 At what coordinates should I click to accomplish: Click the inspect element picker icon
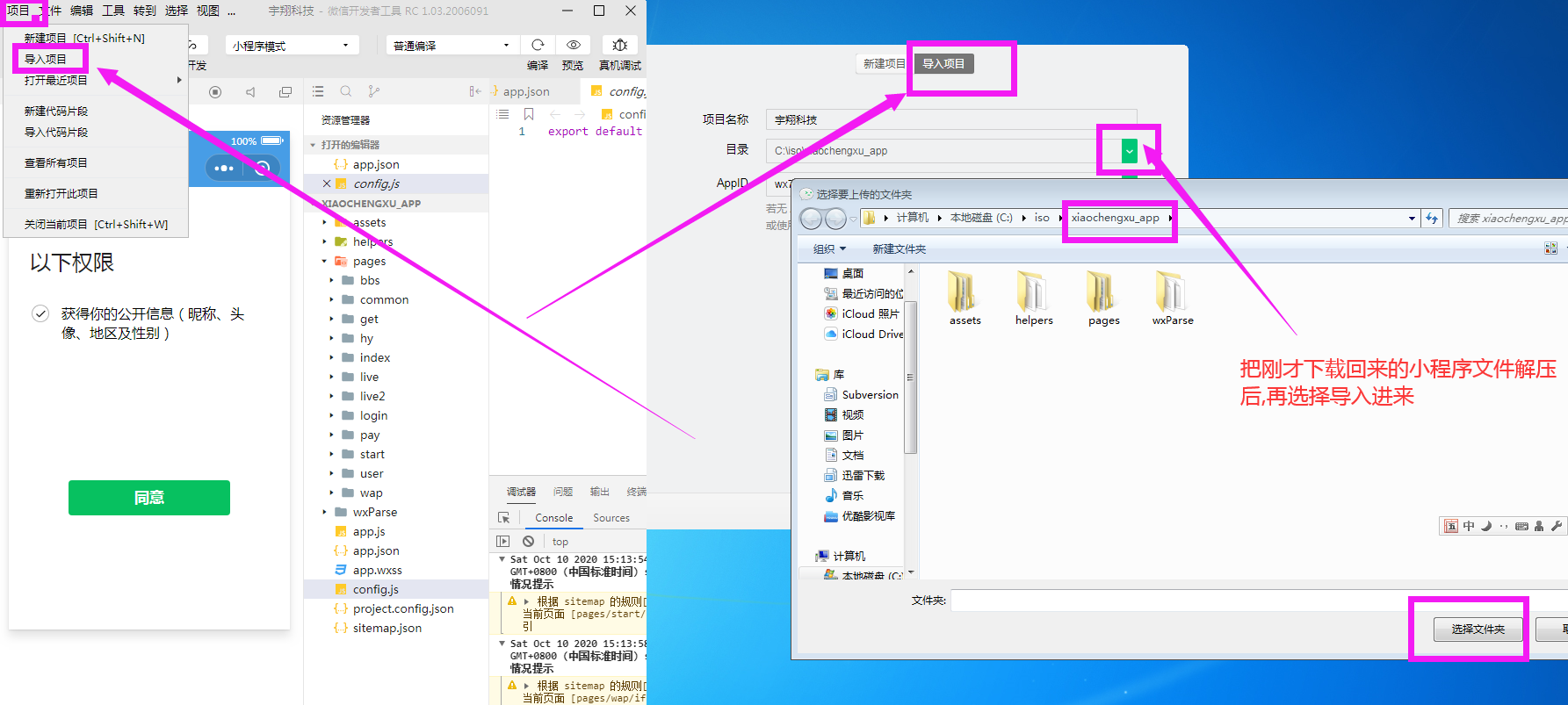pyautogui.click(x=503, y=518)
